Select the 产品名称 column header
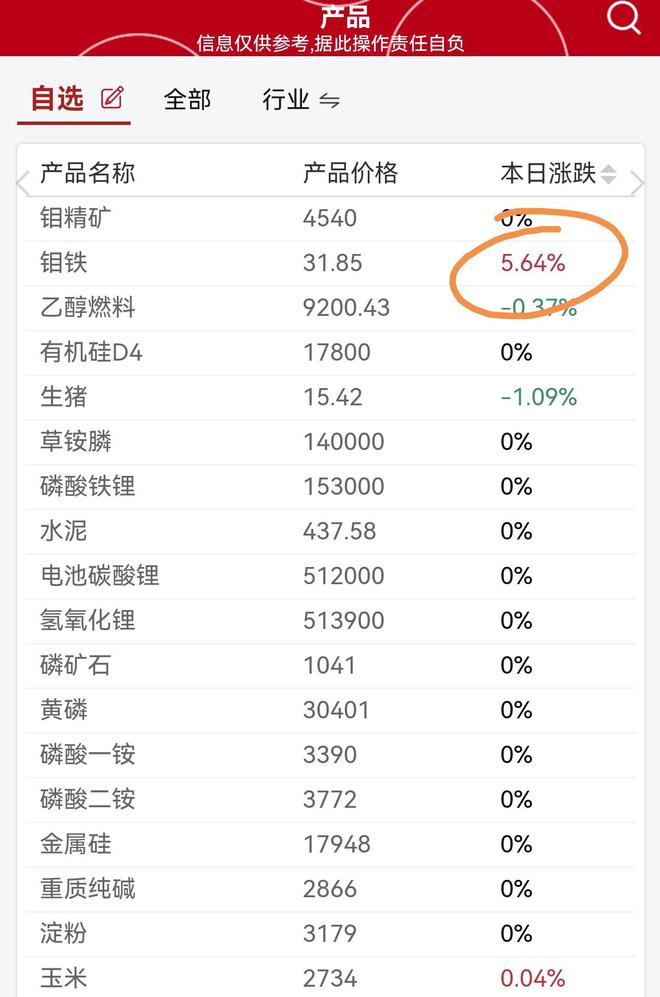 click(88, 173)
